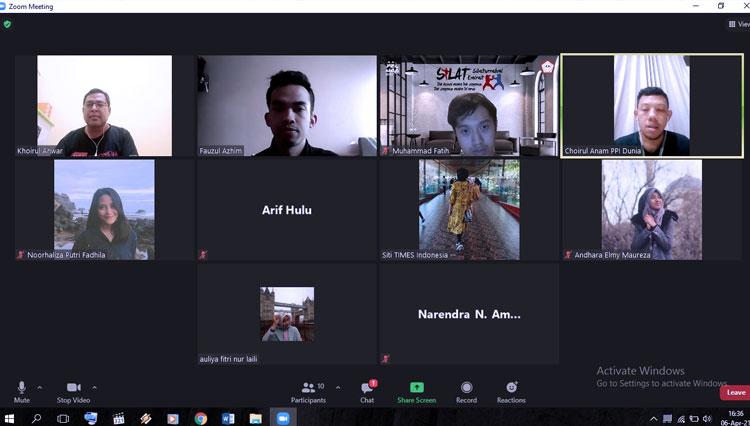Click the green Share Screen button
This screenshot has width=750, height=426.
tap(417, 392)
